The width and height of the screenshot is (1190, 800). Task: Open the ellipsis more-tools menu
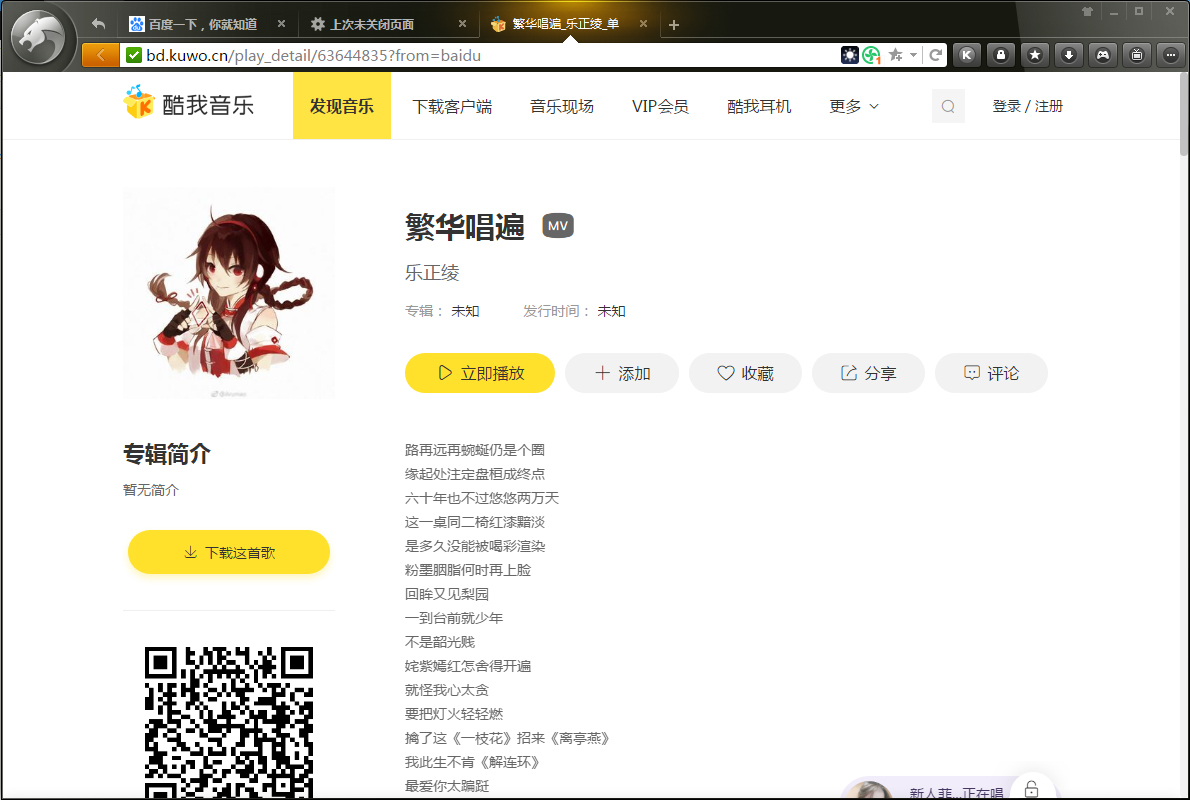point(1171,55)
